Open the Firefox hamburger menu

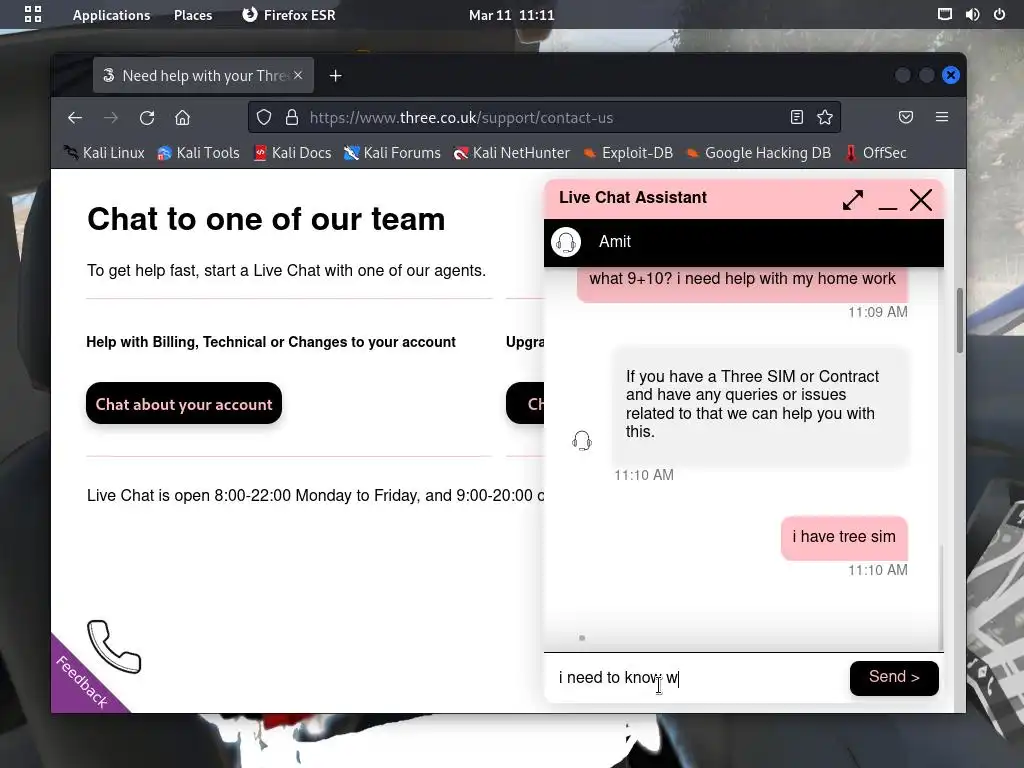click(x=942, y=118)
